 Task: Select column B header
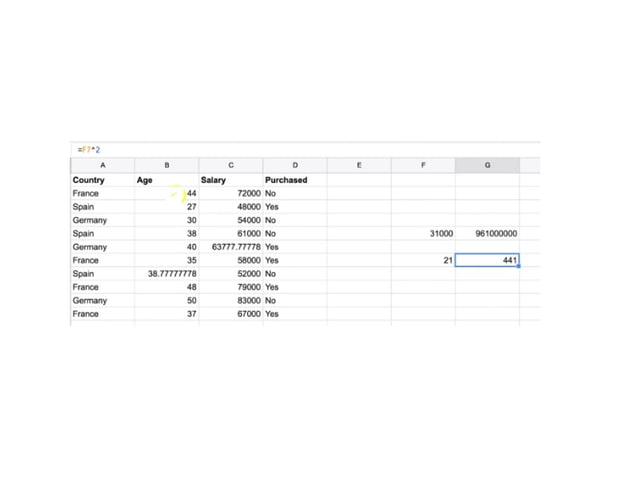[166, 165]
